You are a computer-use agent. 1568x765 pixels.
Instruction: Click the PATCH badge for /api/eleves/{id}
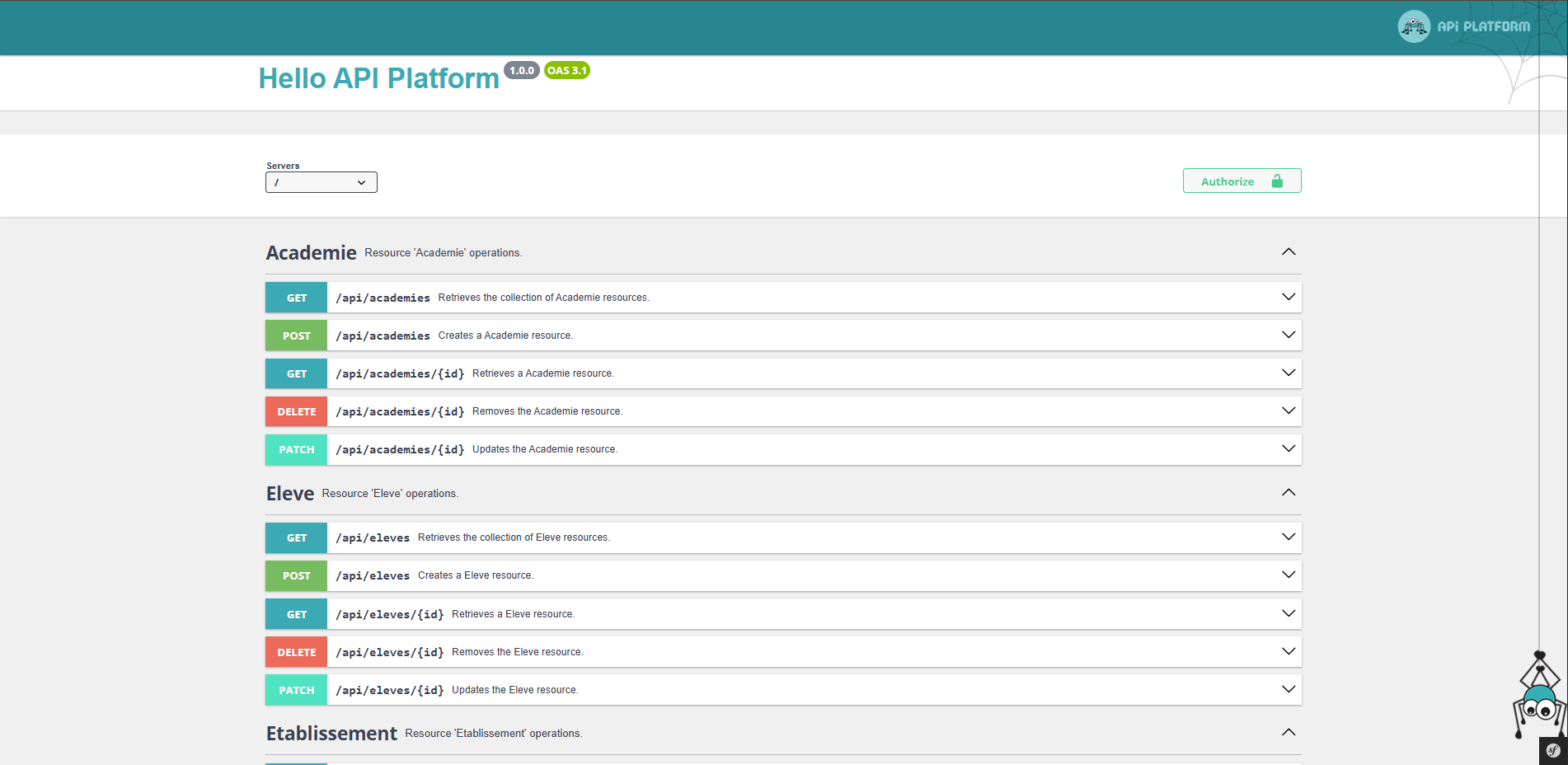295,689
